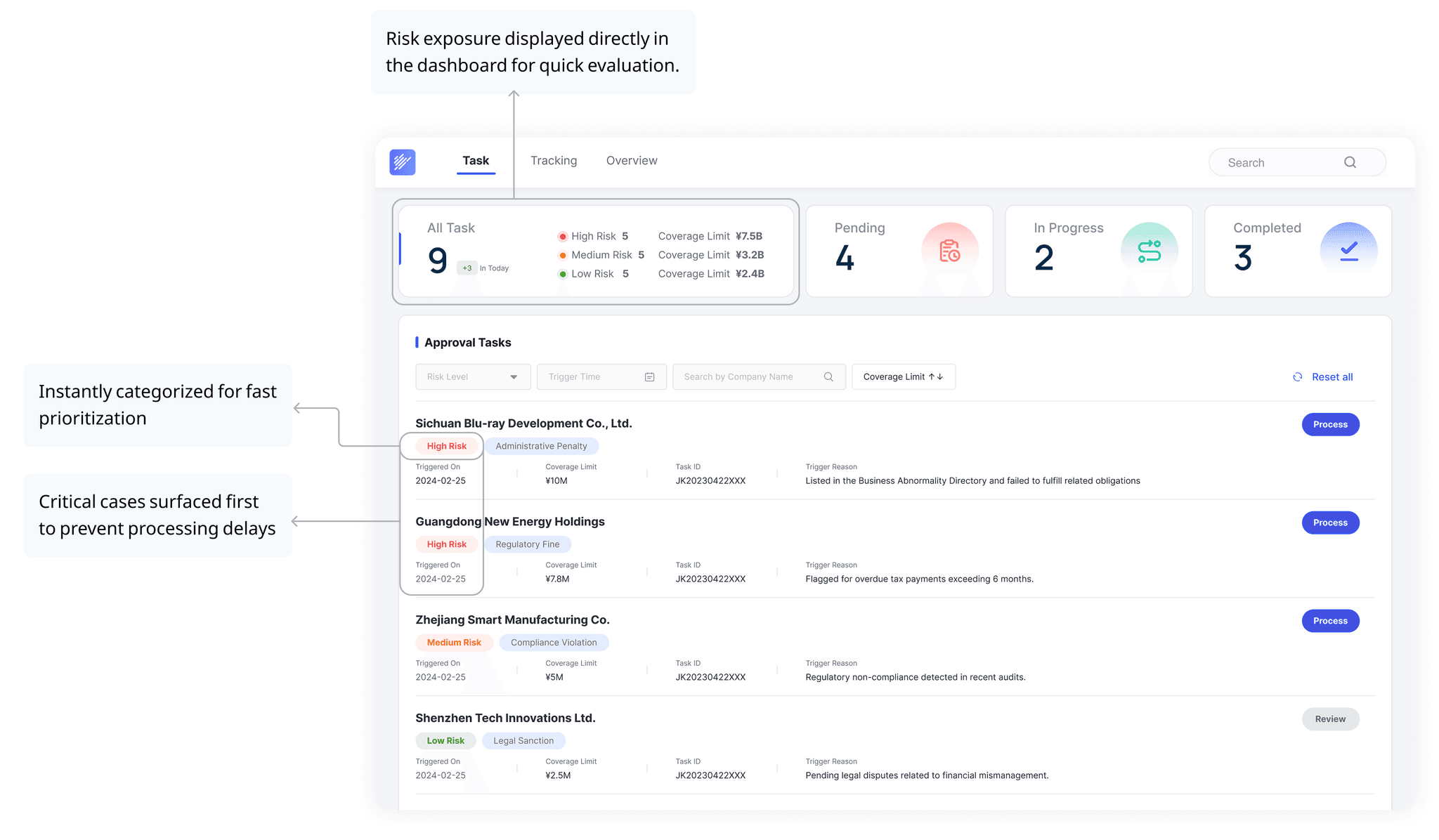Click the Completed checkmark icon
The width and height of the screenshot is (1439, 840).
(1348, 251)
